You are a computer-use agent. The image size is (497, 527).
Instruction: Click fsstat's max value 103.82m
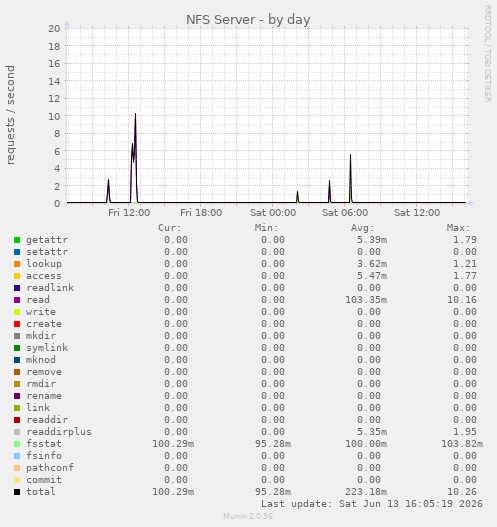coord(462,444)
